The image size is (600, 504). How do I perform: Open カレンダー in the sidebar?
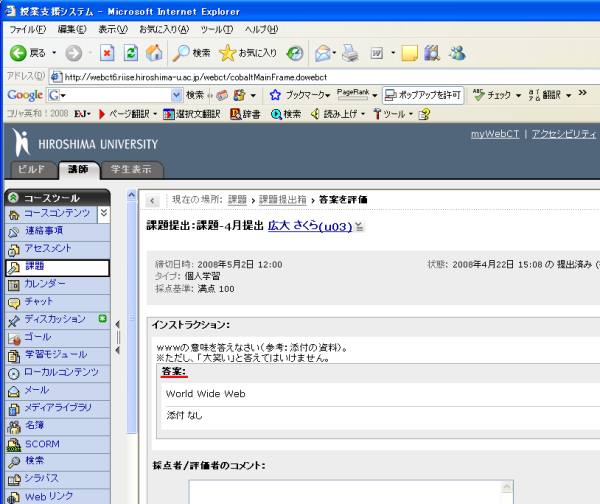(x=45, y=284)
